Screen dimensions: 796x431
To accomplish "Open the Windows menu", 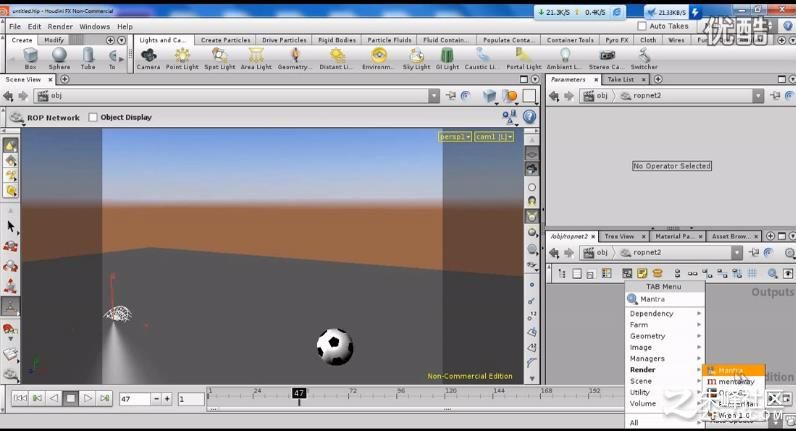I will tap(94, 26).
